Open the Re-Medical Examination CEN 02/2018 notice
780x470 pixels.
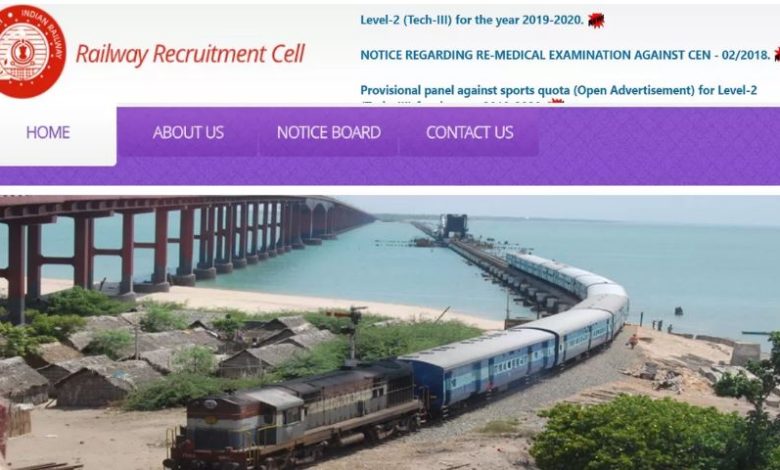565,55
